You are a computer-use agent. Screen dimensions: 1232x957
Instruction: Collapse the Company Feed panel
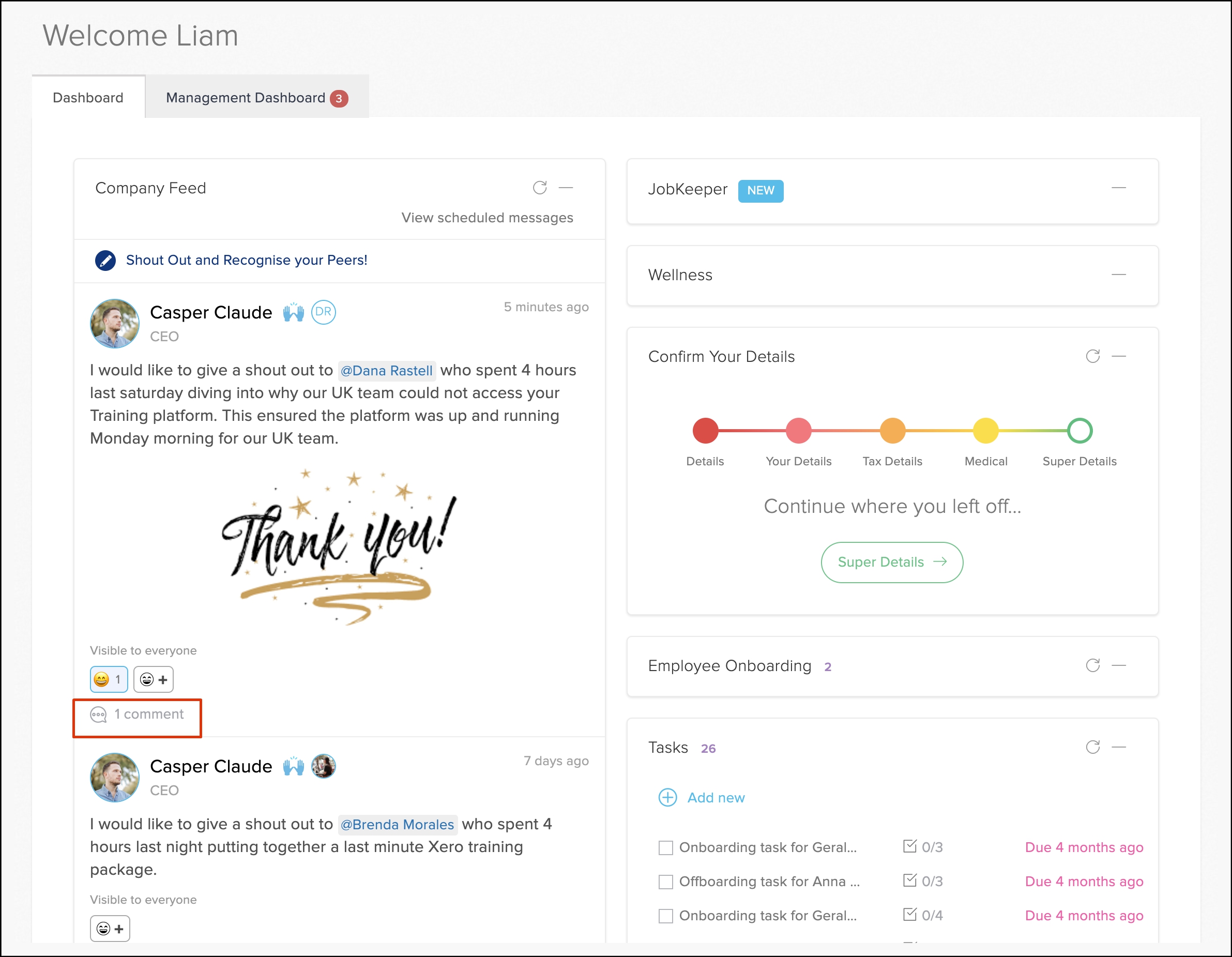pyautogui.click(x=565, y=187)
